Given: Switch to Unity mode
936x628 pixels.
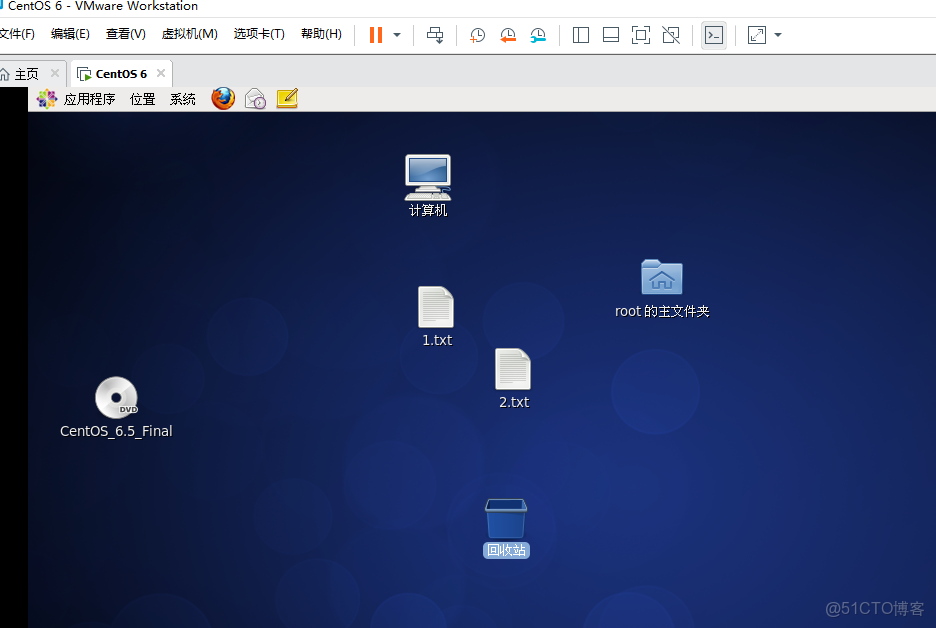Looking at the screenshot, I should (671, 35).
